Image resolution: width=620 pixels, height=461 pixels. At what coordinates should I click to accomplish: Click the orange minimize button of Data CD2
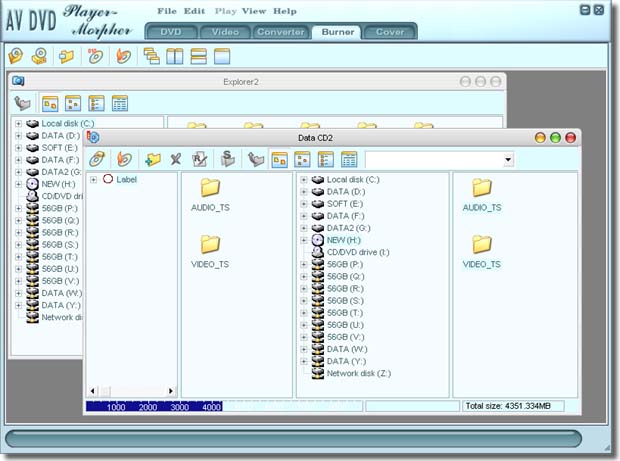[540, 138]
